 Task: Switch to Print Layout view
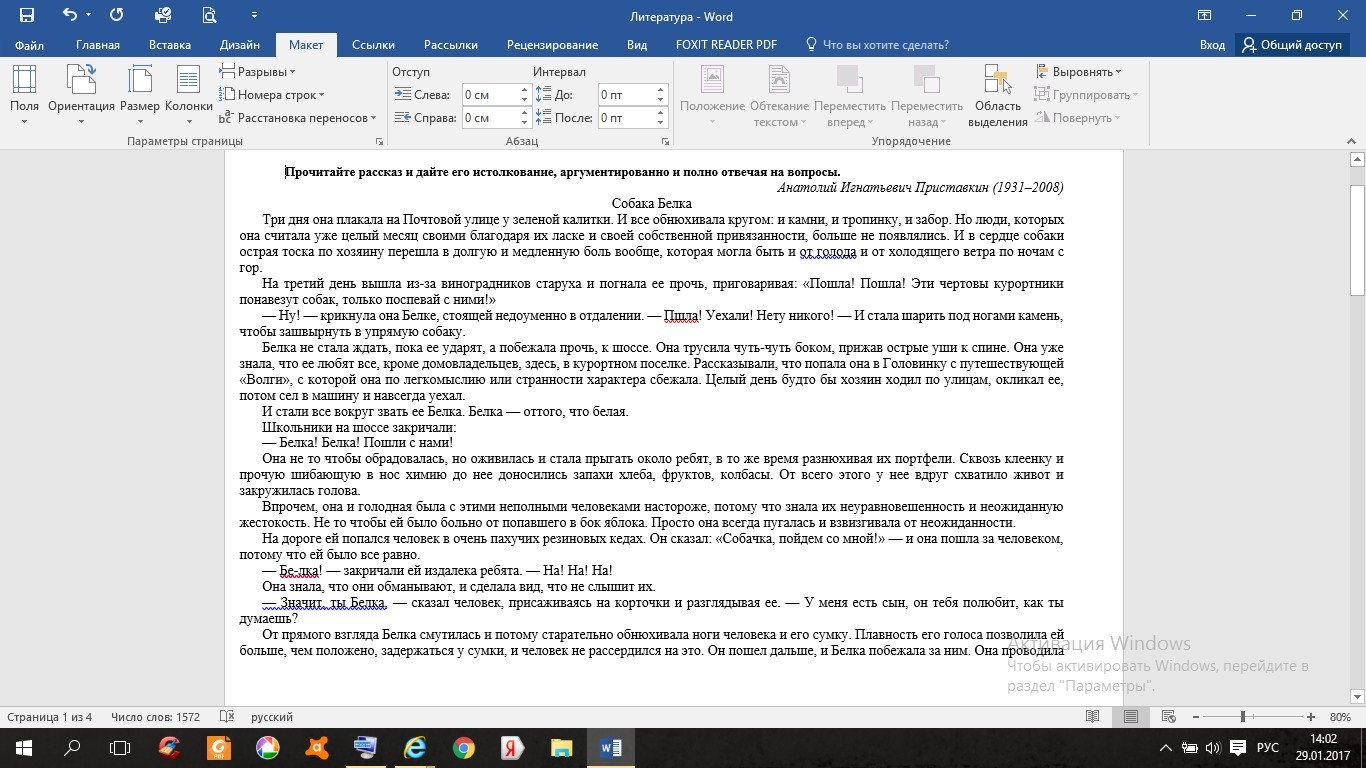click(1131, 717)
